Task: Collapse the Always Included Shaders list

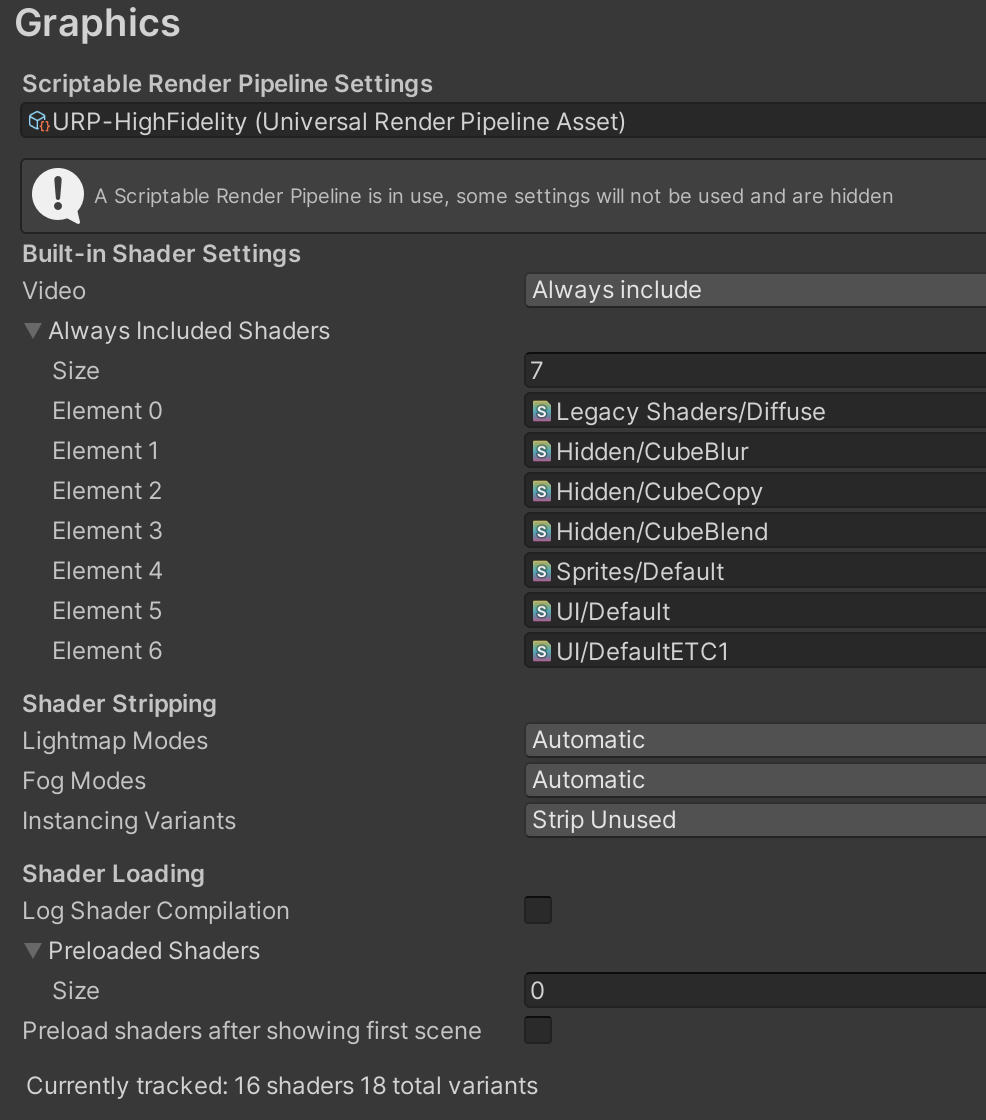Action: point(33,331)
